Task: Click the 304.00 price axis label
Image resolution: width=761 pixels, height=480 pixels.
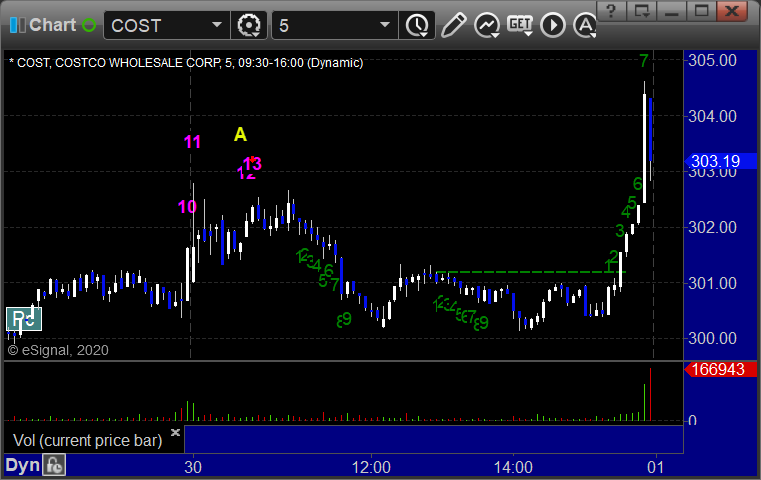Action: (x=712, y=116)
